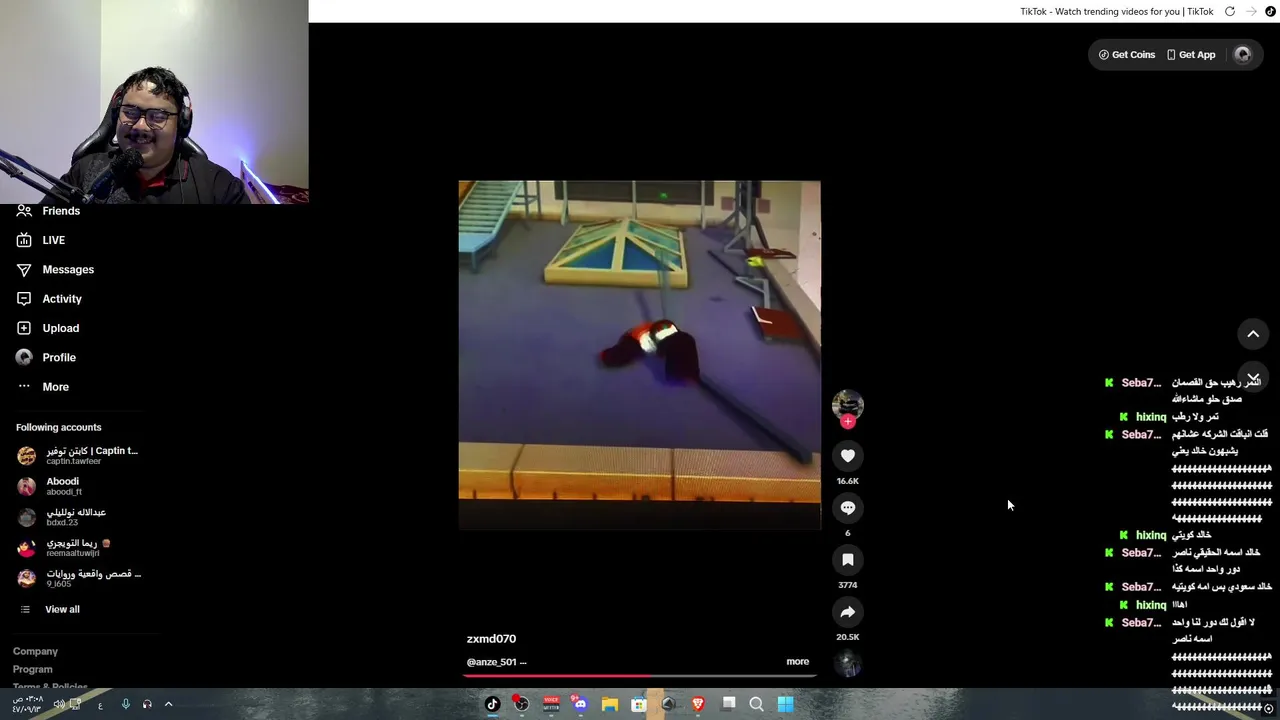Expand hidden tray icons chevron
1280x720 pixels.
click(168, 704)
